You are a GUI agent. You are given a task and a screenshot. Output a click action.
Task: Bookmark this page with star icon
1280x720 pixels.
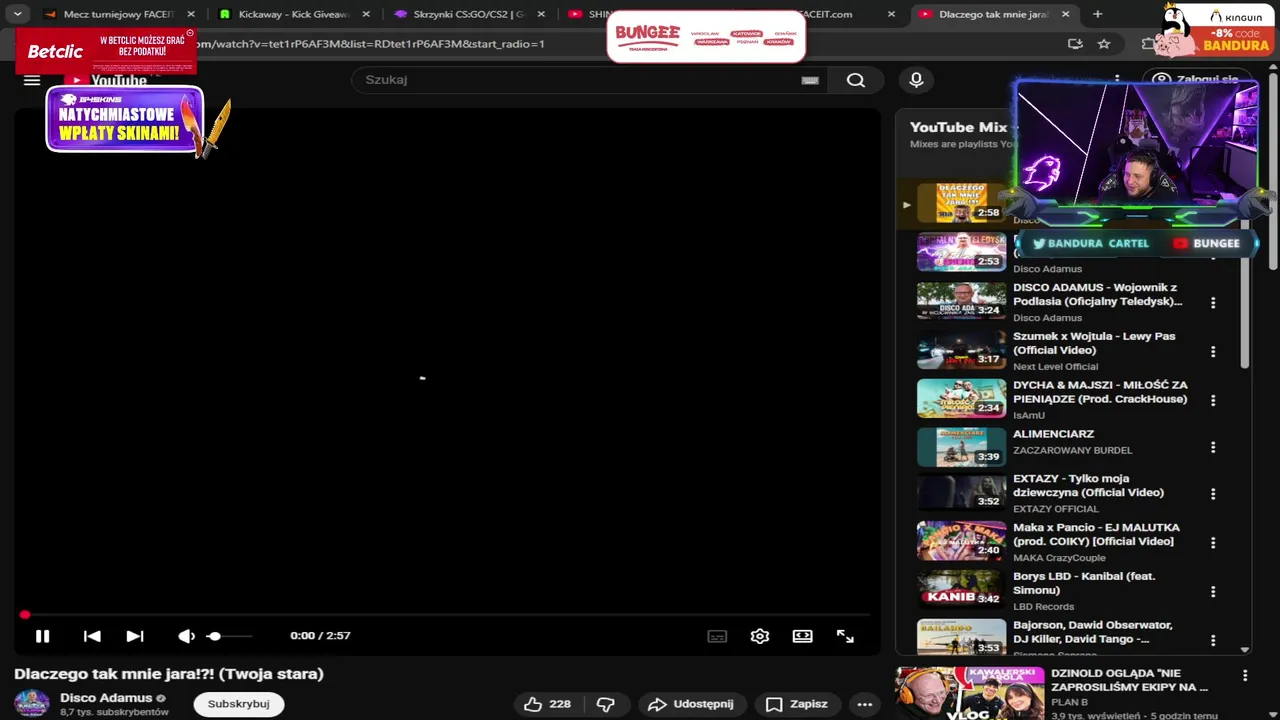(x=1104, y=44)
